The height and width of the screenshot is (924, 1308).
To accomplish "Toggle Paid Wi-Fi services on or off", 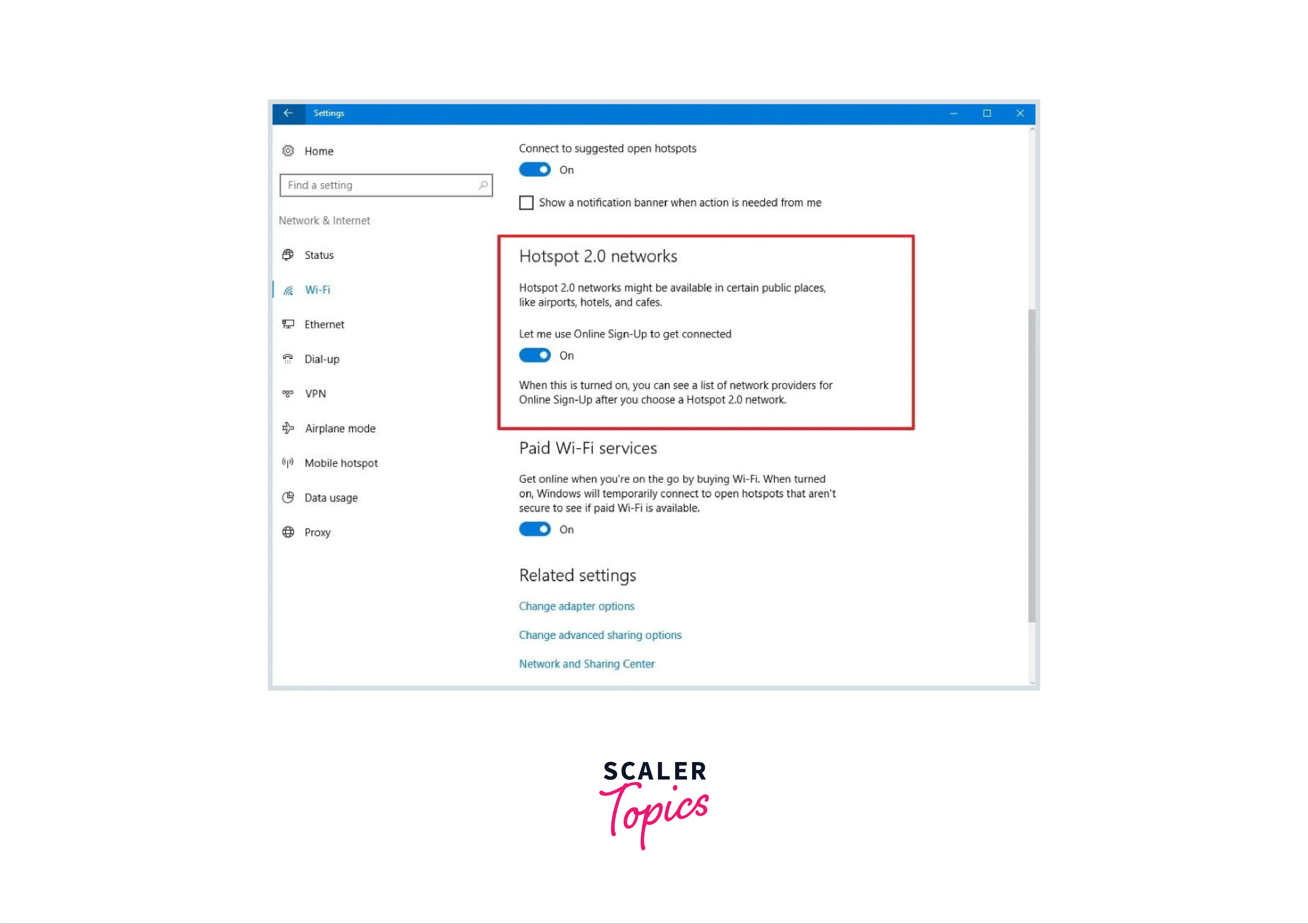I will pos(535,529).
